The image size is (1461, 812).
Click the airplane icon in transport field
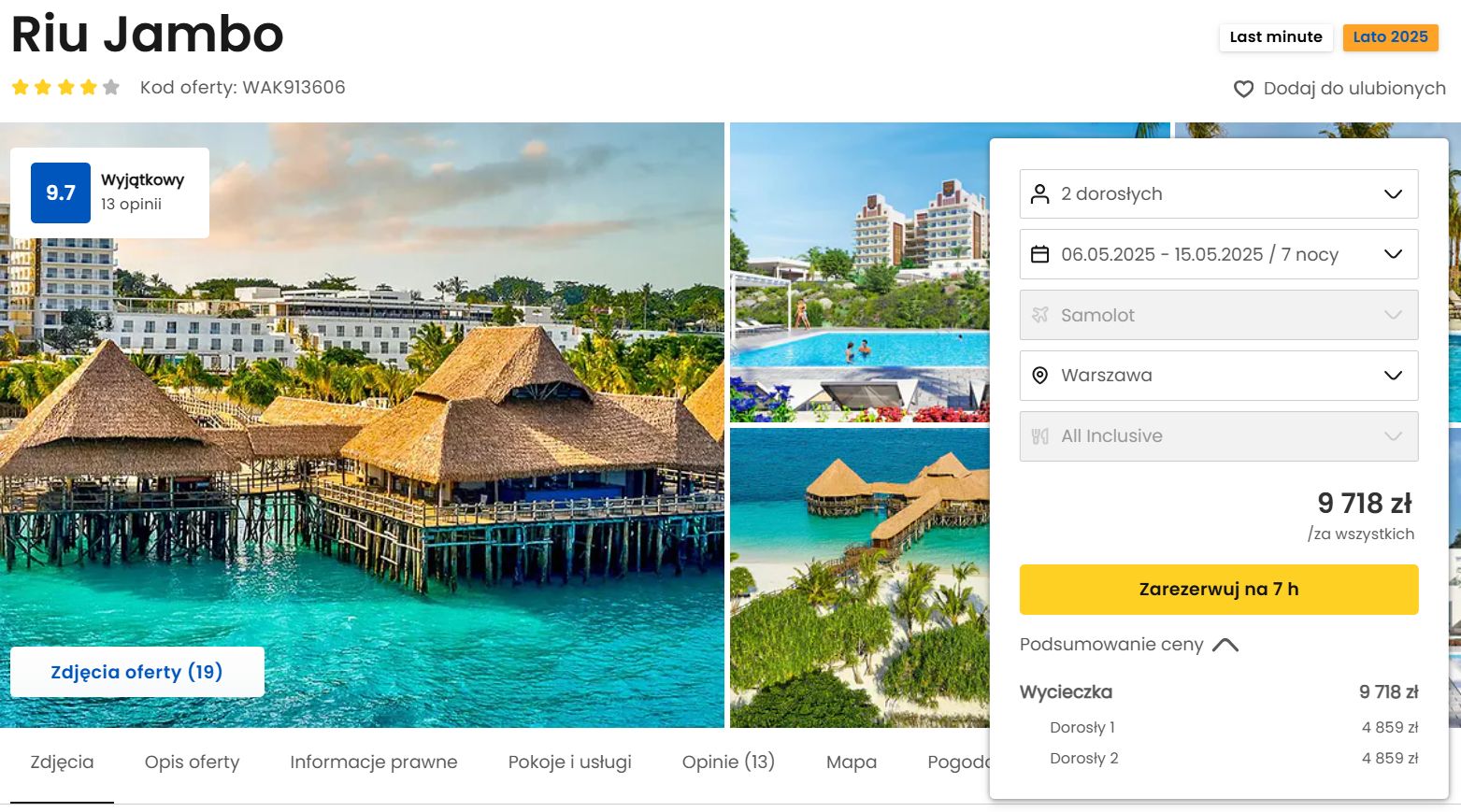pos(1039,315)
